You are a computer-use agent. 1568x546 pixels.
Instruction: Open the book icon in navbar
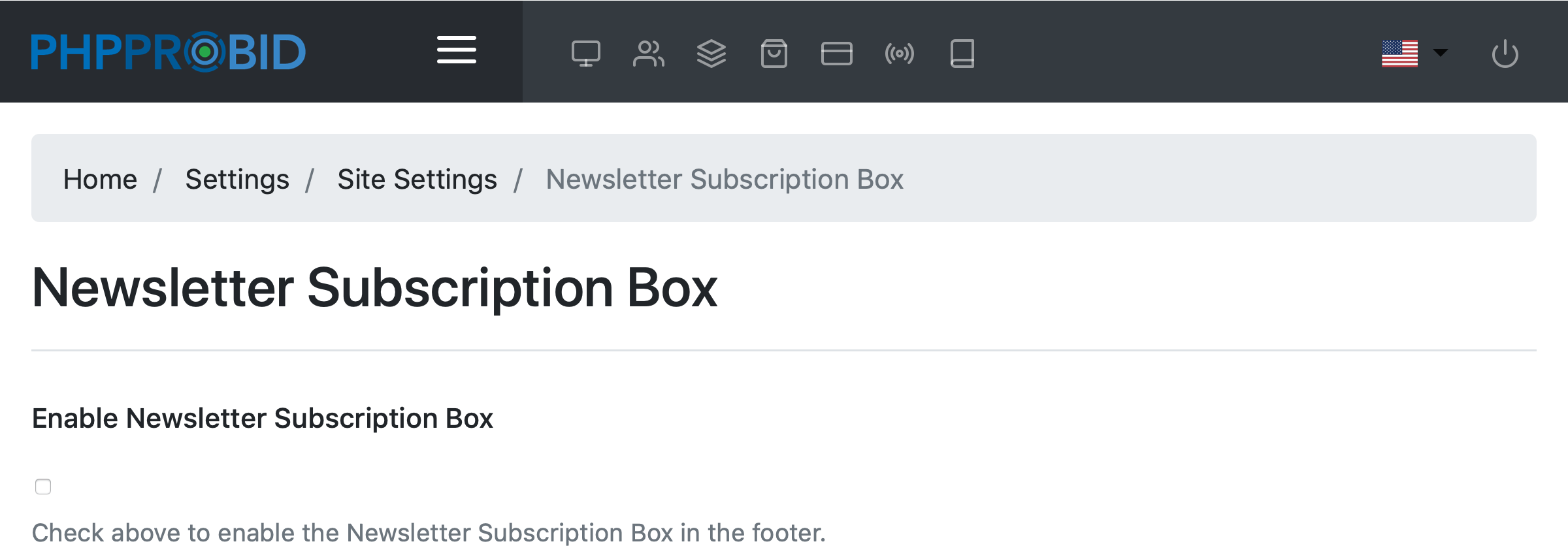click(x=962, y=54)
